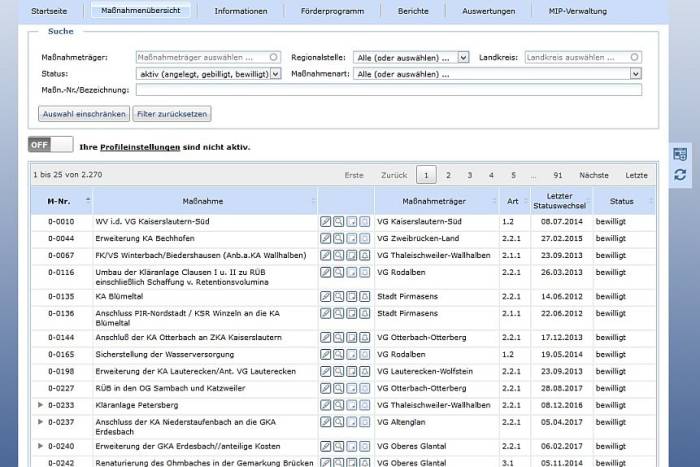View measure 0-0116 with magnifier icon

tap(338, 272)
